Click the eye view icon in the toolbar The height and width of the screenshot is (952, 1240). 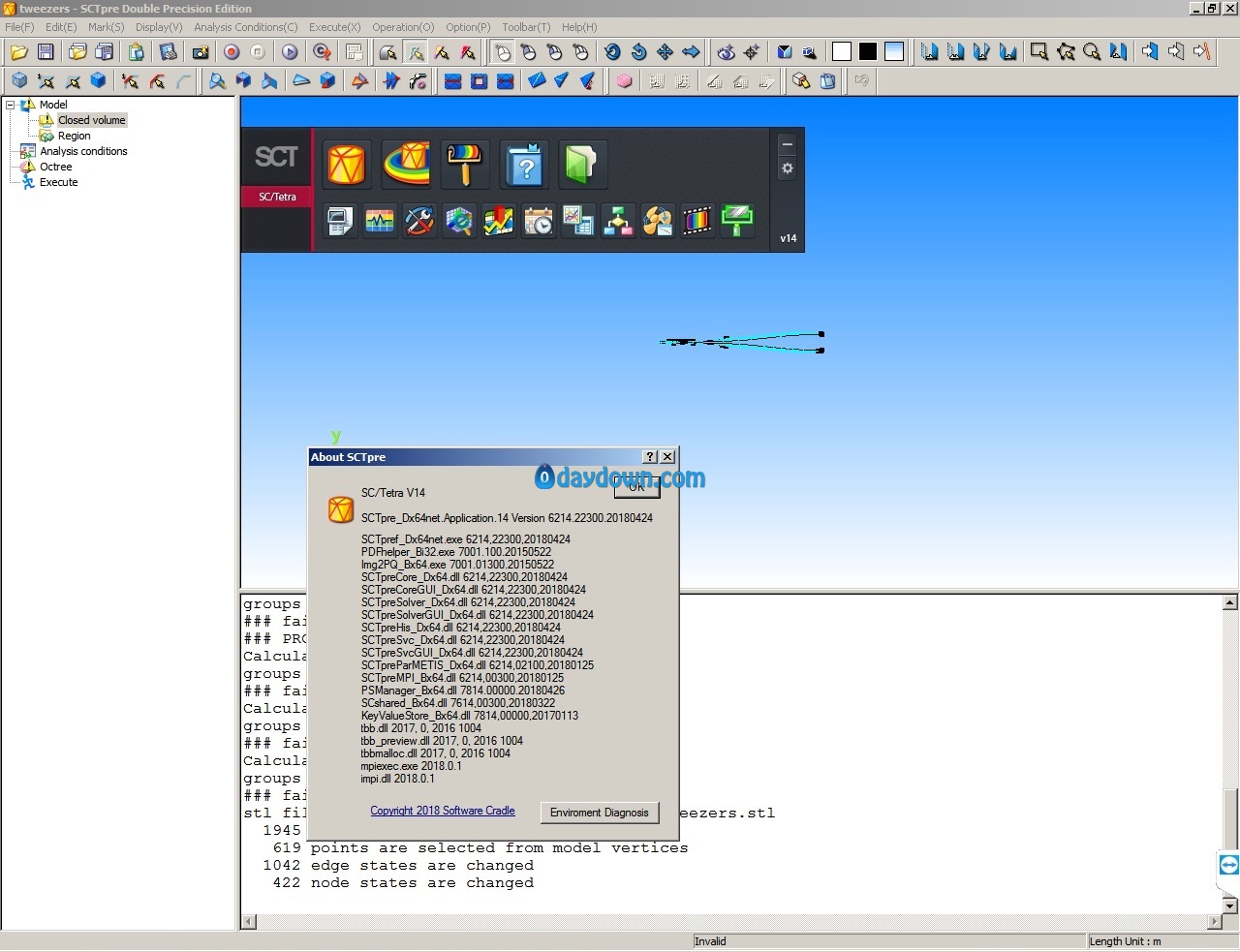point(726,52)
